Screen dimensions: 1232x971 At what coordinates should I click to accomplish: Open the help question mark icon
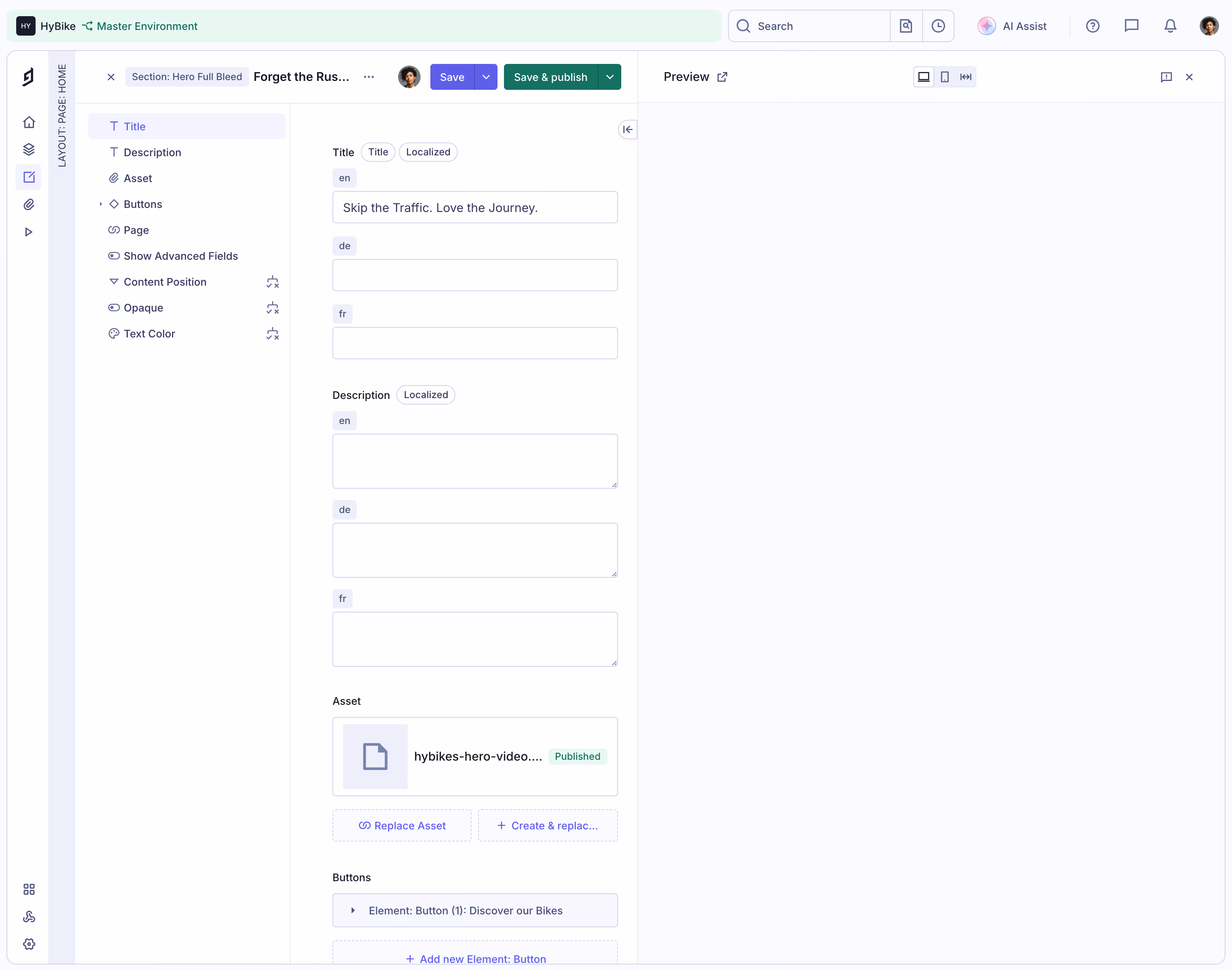[1093, 26]
